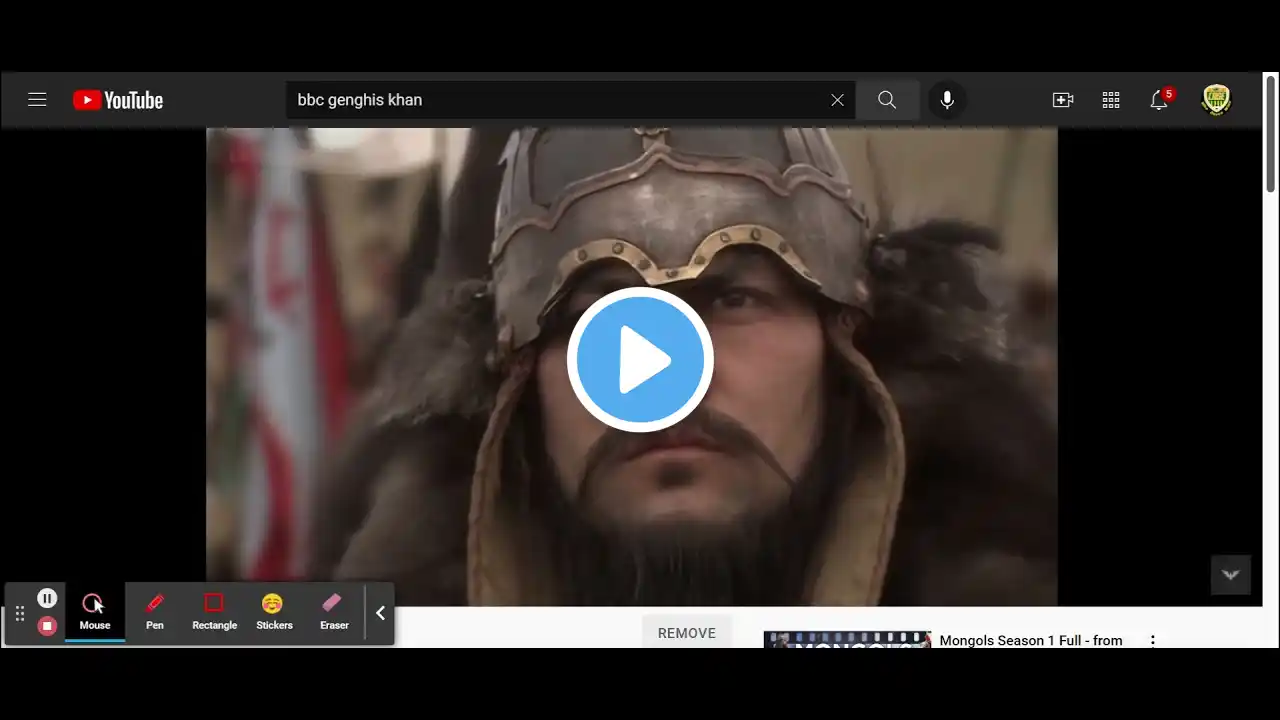Grab the recording toolbar drag handle
Screen dimensions: 1280x720
20,613
